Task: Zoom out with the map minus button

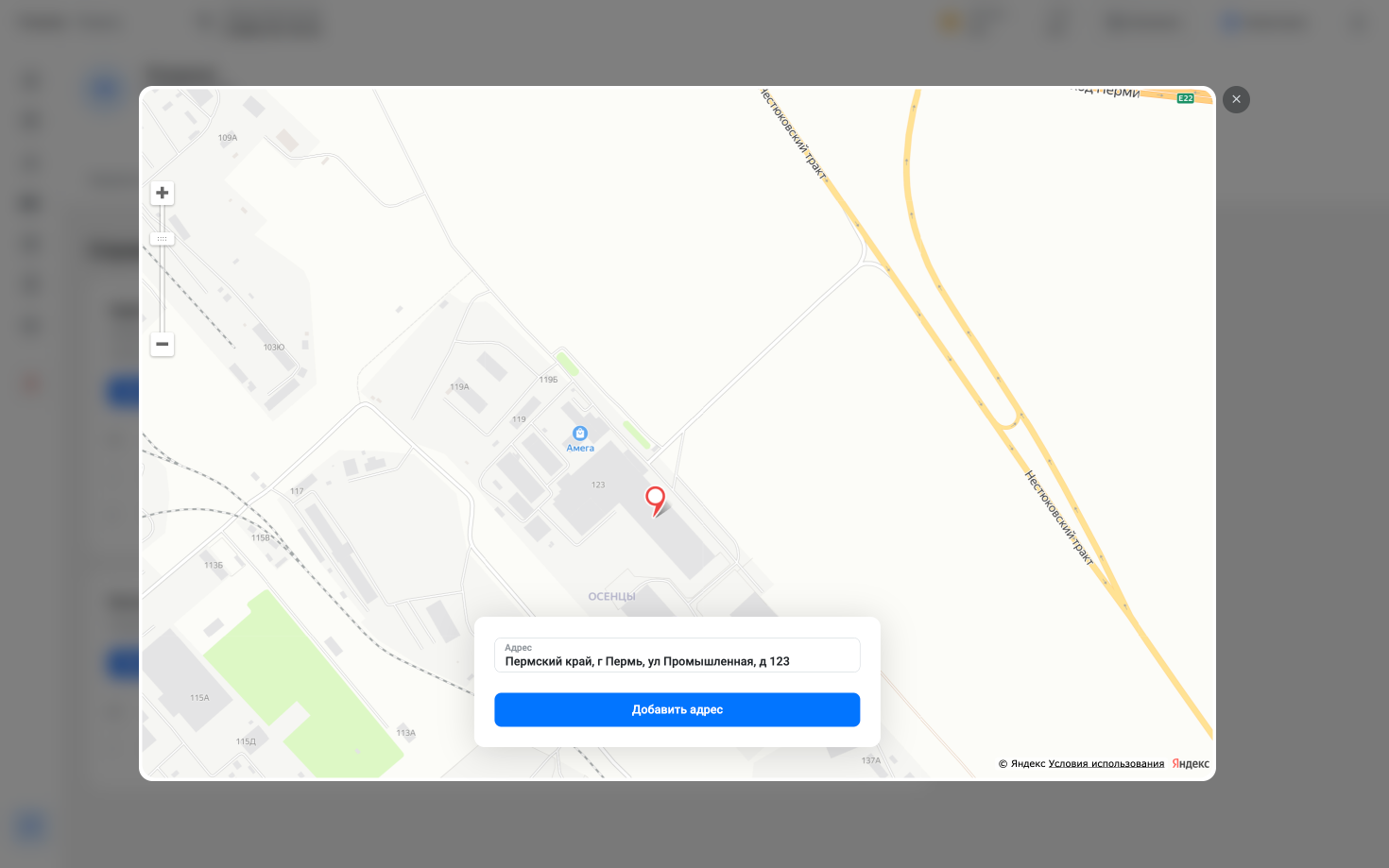Action: [163, 344]
